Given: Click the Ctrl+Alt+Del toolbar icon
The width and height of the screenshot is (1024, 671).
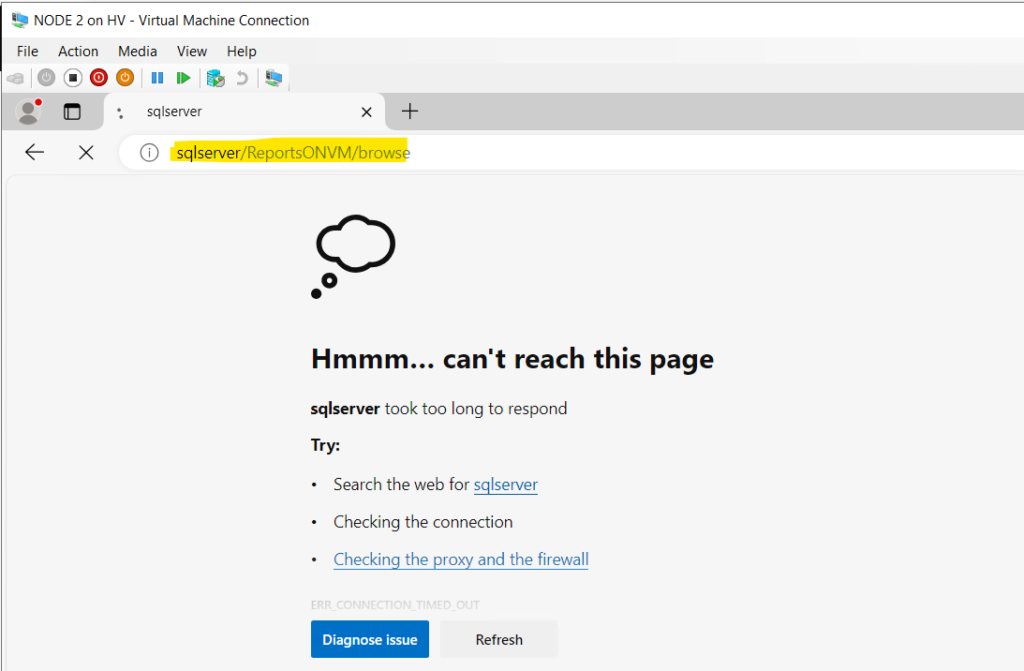Looking at the screenshot, I should pos(16,78).
